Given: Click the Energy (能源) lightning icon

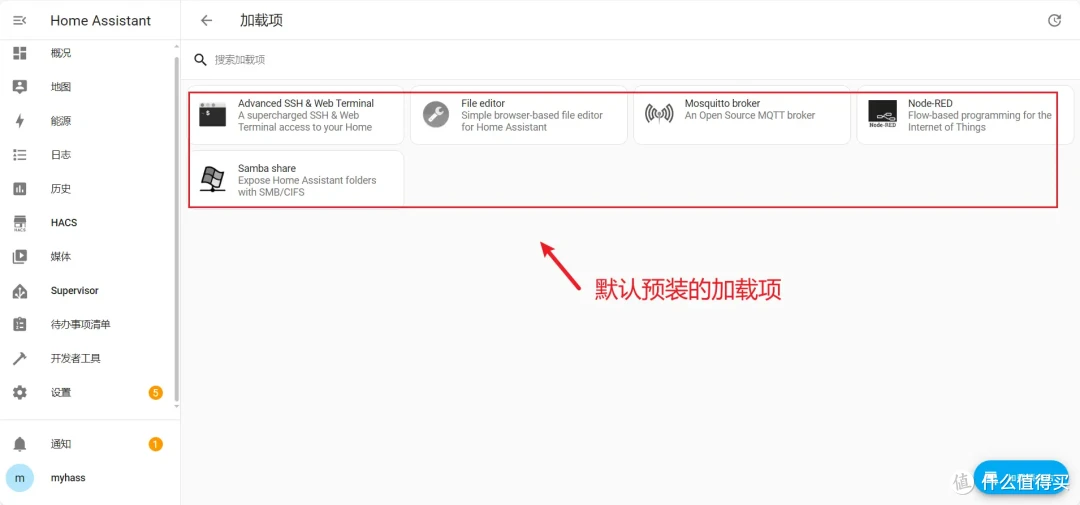Looking at the screenshot, I should (20, 121).
